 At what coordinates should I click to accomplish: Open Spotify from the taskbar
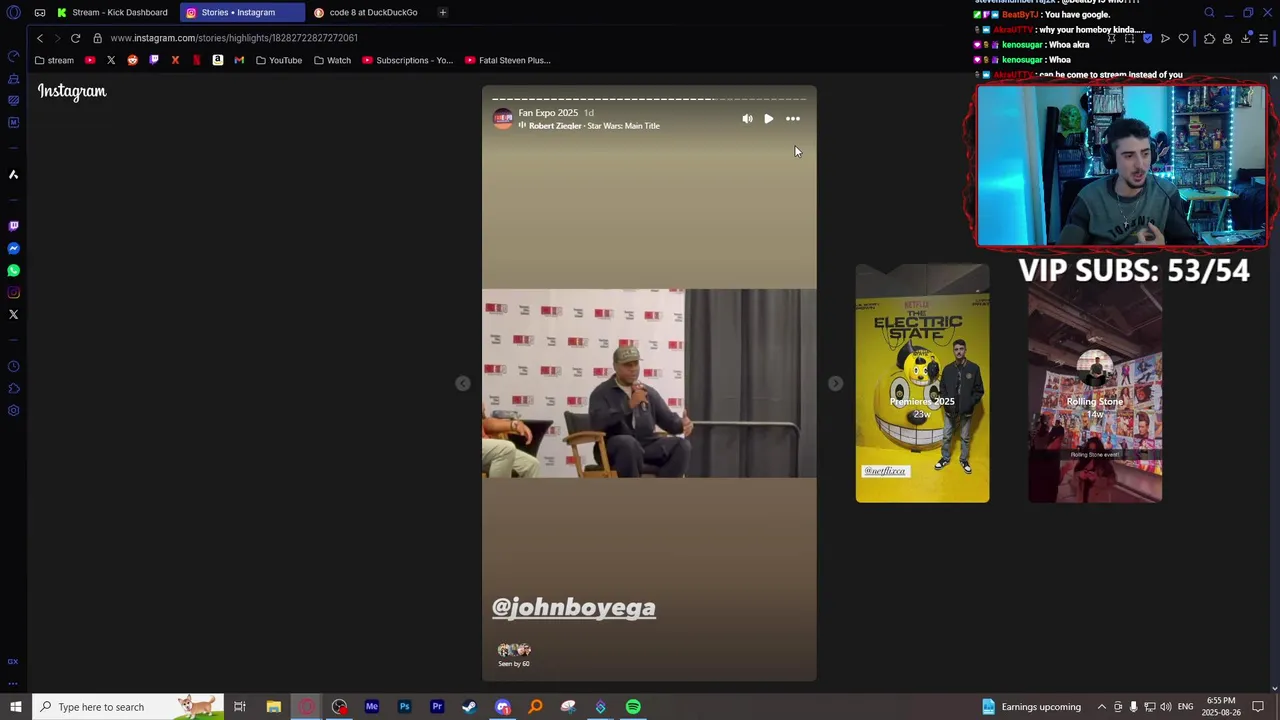coord(633,707)
